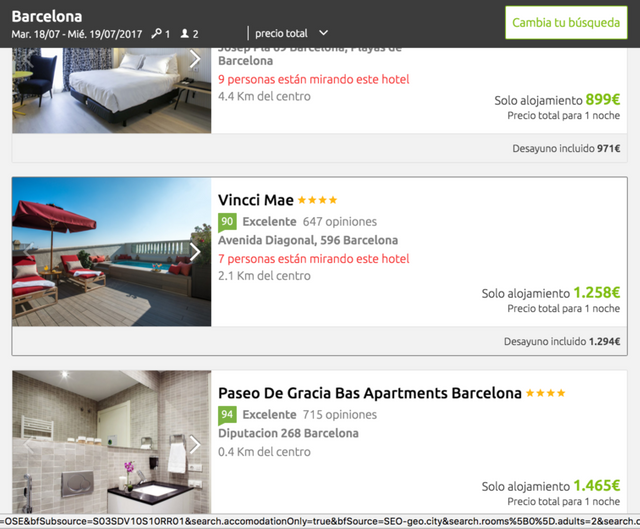Select Desayuno incluido 1.294€ option
This screenshot has height=529, width=640.
click(562, 341)
